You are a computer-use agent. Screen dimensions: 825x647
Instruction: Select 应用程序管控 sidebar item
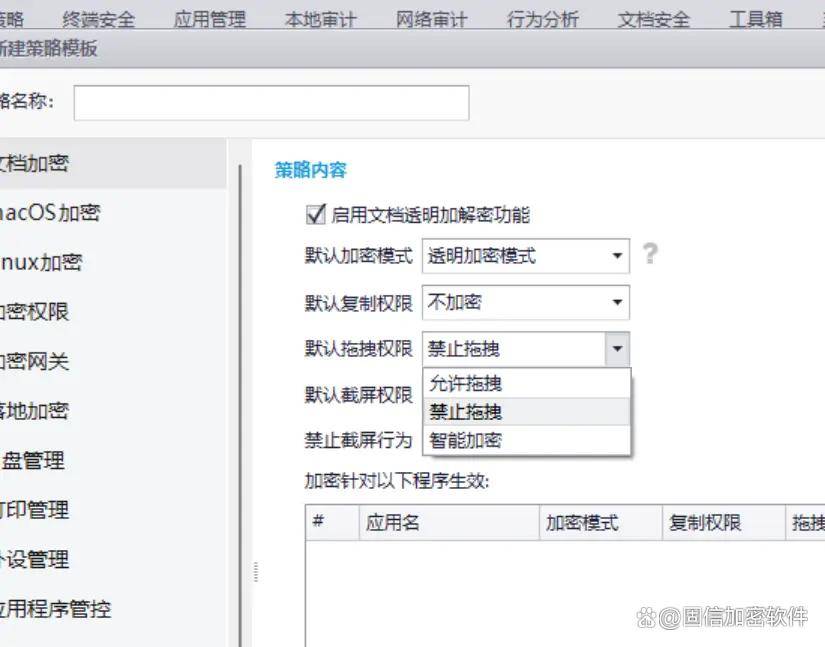(55, 608)
